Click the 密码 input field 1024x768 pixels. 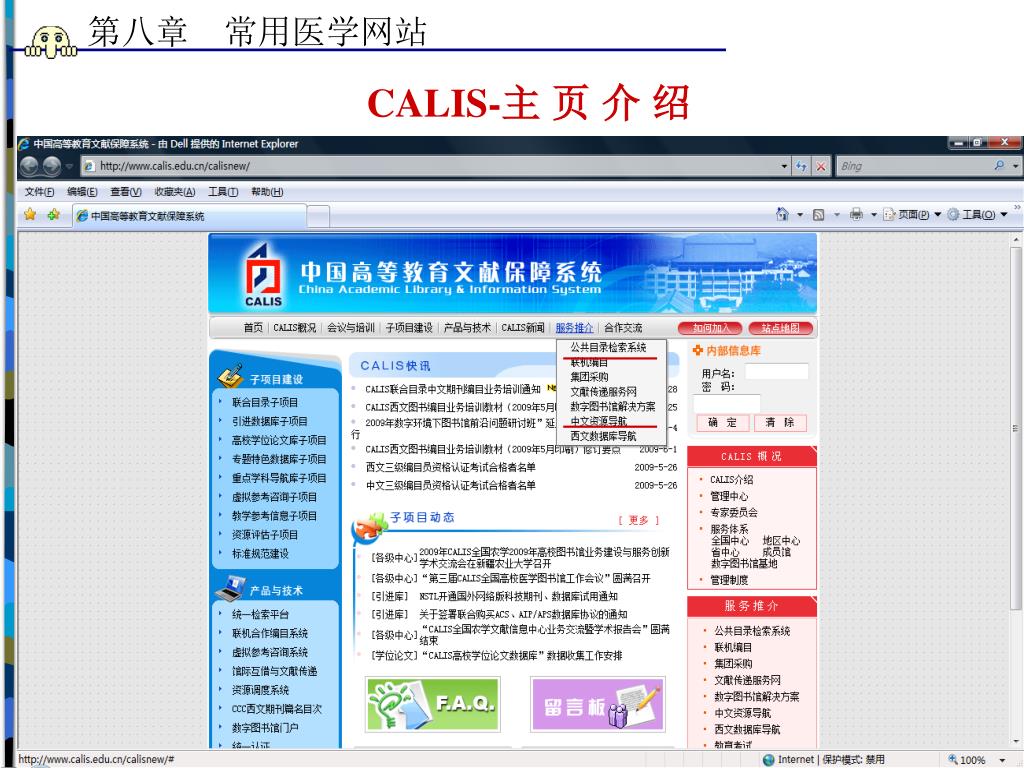(726, 402)
